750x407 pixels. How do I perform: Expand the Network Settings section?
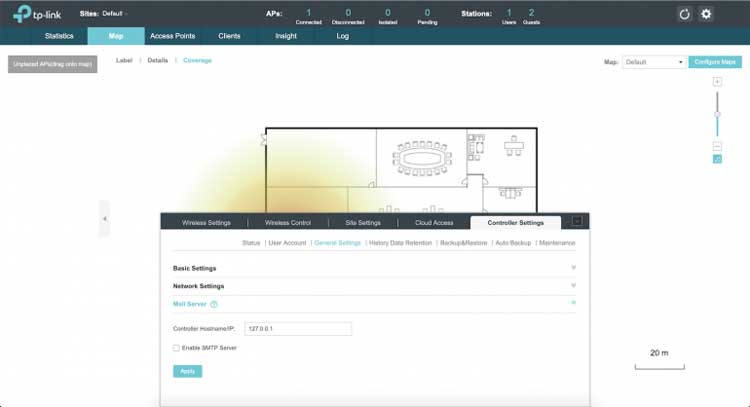tap(573, 286)
